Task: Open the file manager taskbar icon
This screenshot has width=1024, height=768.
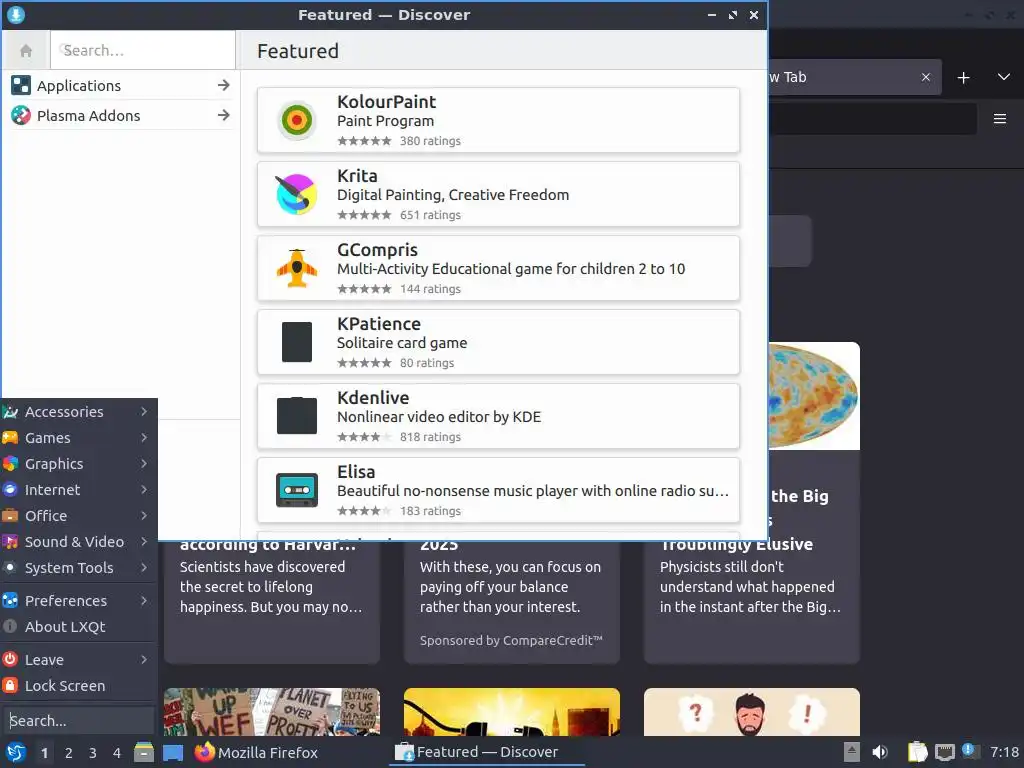Action: pyautogui.click(x=144, y=752)
